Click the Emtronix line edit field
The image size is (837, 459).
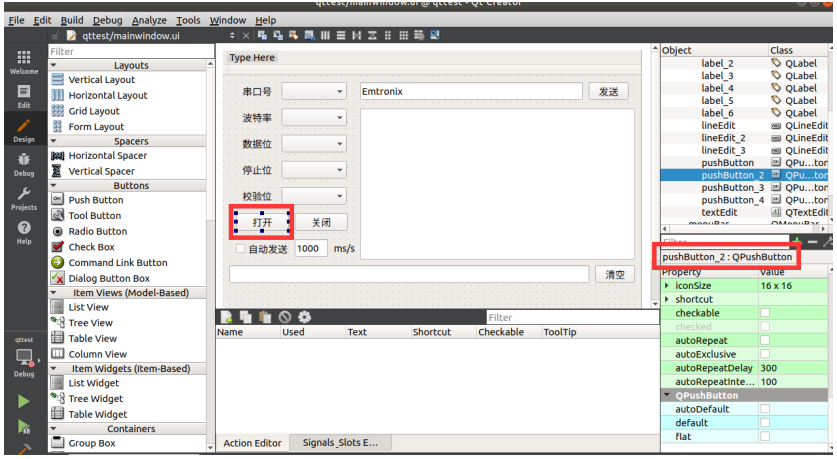(x=471, y=91)
